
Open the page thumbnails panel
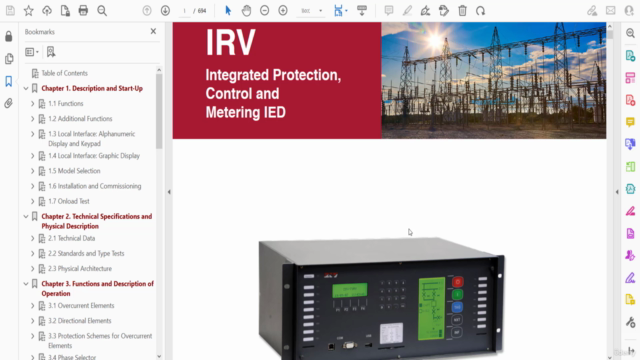[x=9, y=59]
